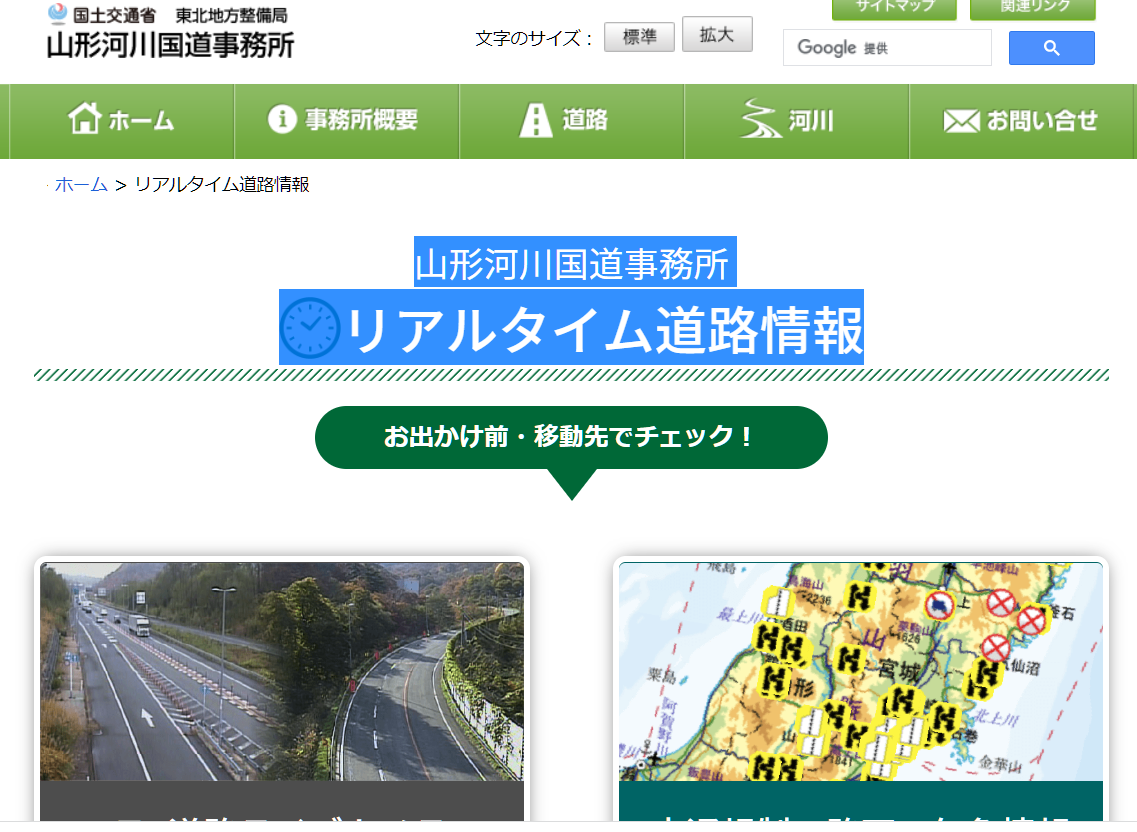Click the 拡大 text enlarge button
The width and height of the screenshot is (1137, 832).
(717, 35)
